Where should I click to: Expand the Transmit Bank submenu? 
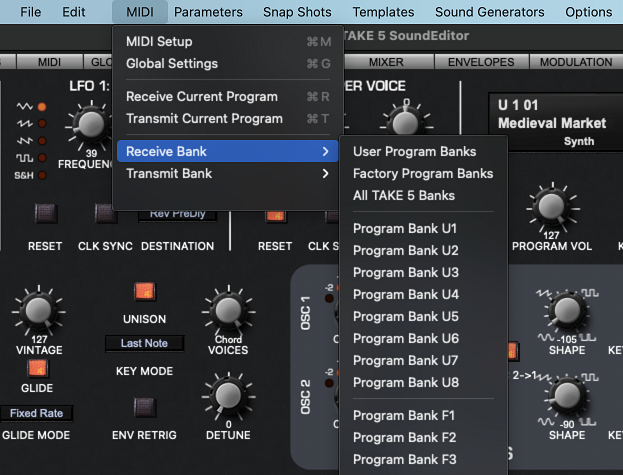coord(227,173)
